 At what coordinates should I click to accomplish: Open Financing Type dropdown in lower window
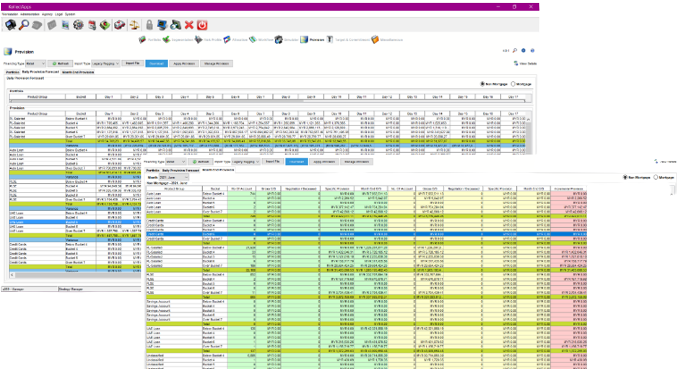(x=176, y=161)
